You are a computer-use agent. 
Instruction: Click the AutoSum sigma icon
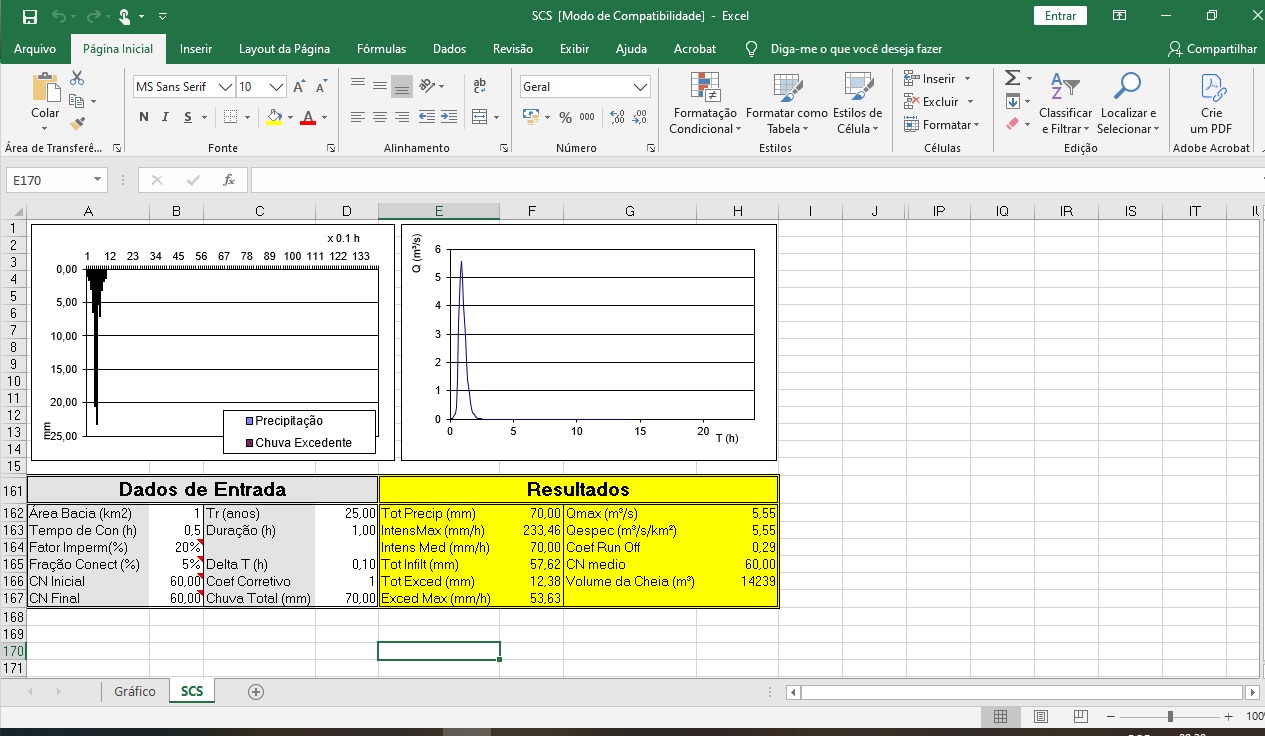pos(1012,78)
